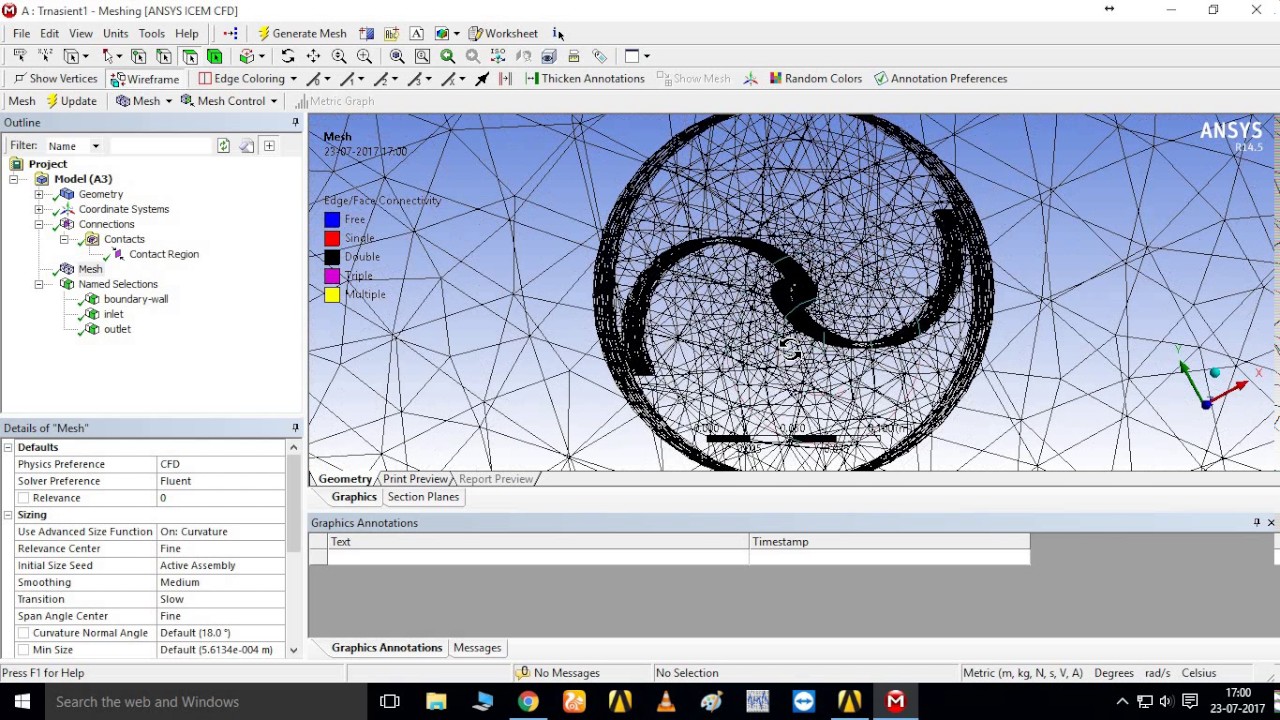Check the Relevance checkbox in Defaults
1280x720 pixels.
click(23, 498)
